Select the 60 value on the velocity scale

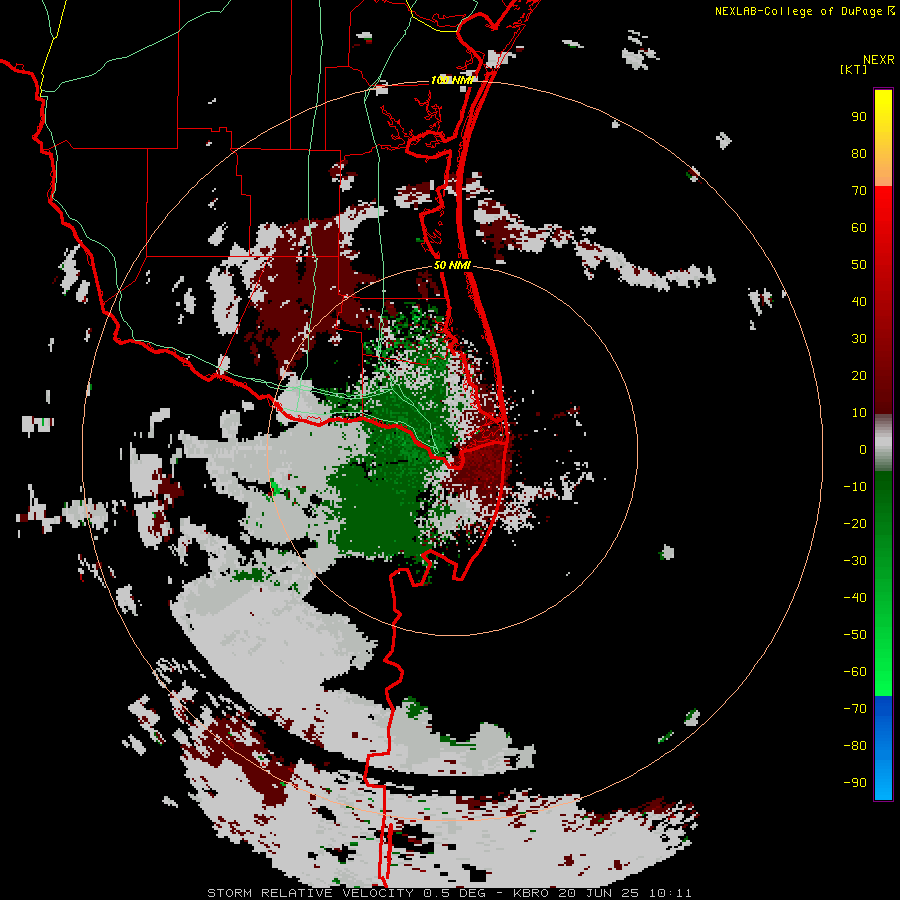click(859, 228)
